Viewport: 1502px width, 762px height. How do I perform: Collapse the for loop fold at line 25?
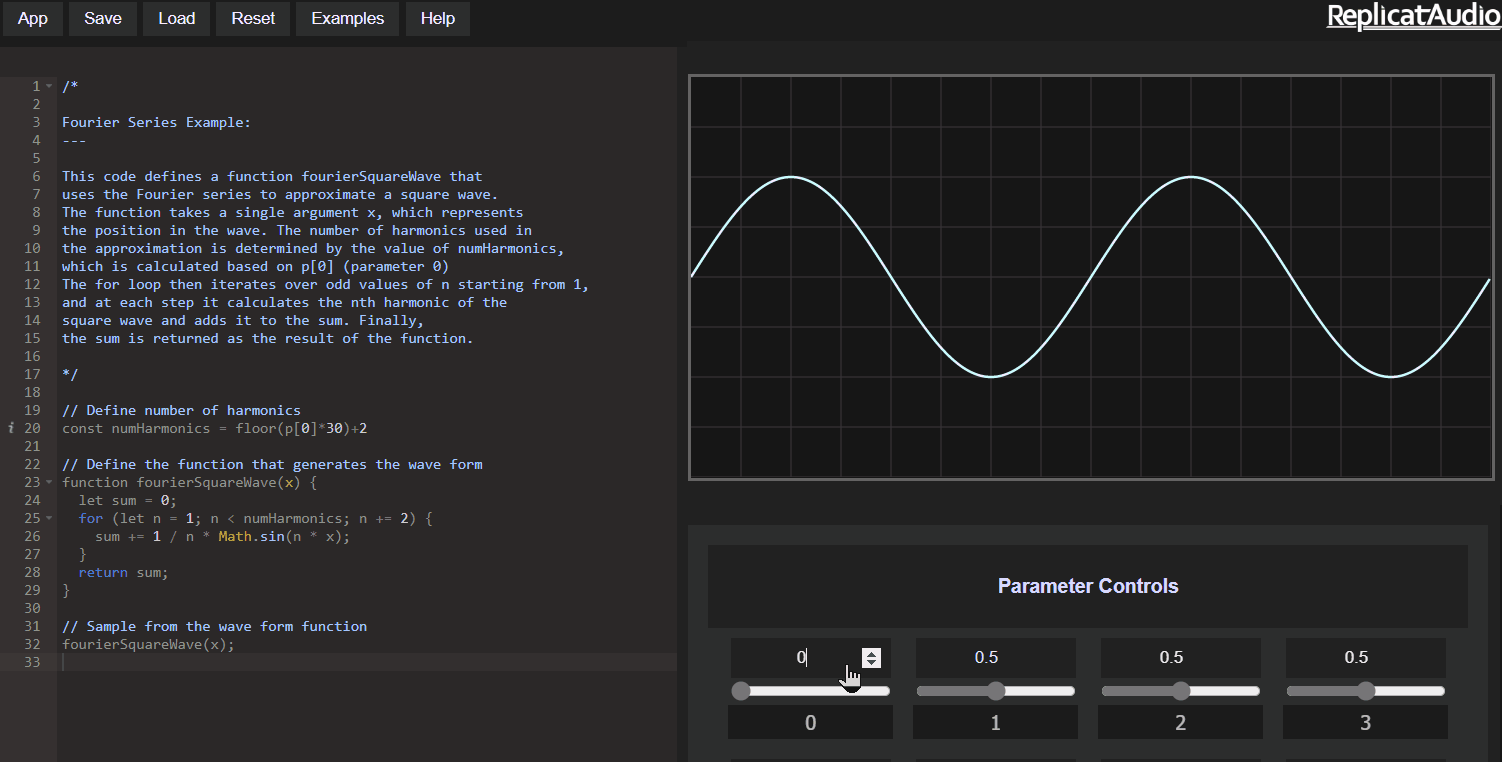click(47, 518)
